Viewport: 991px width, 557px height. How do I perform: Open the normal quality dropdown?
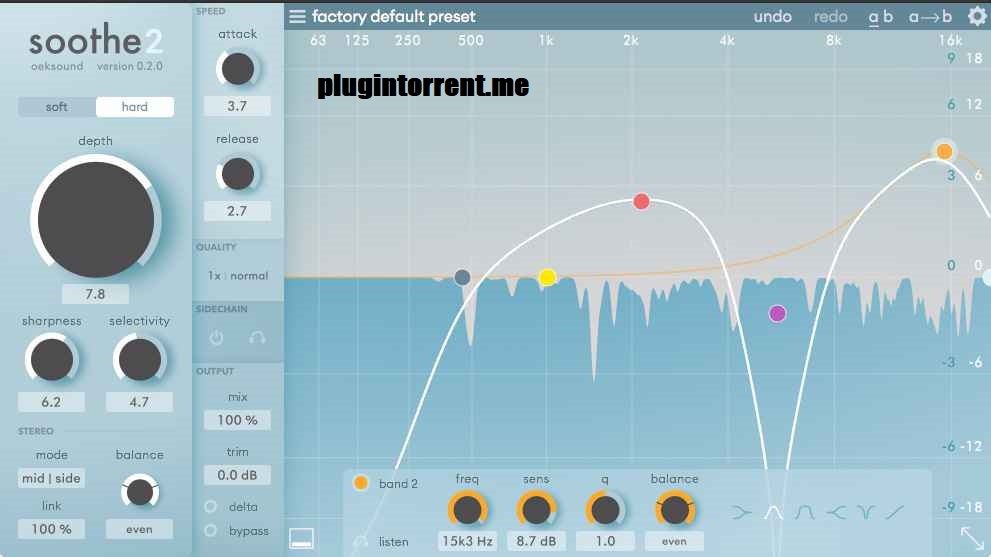click(249, 276)
